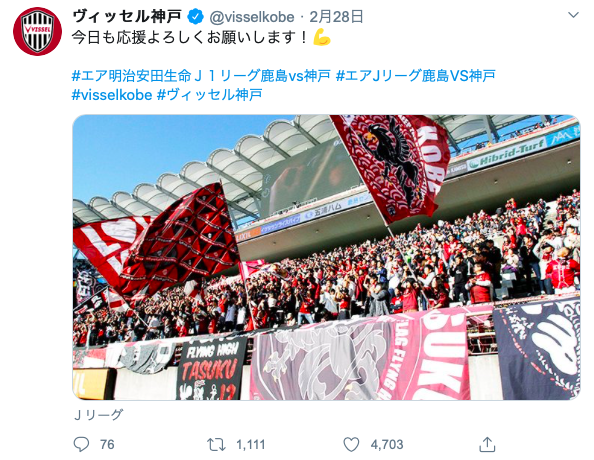Click the blue verified badge icon
Viewport: 594px width, 460px height.
coord(195,17)
